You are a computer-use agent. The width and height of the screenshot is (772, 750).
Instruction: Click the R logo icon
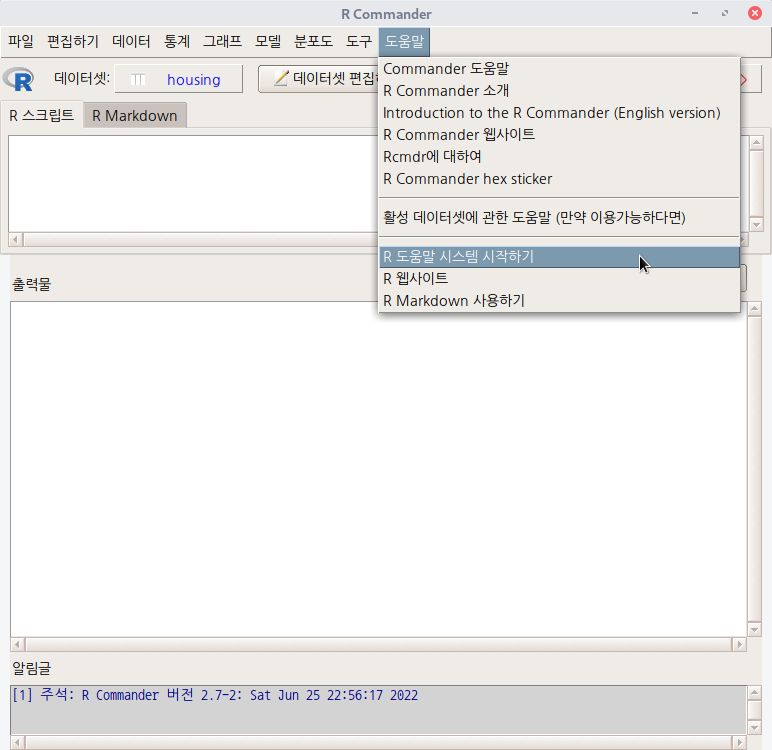click(19, 79)
